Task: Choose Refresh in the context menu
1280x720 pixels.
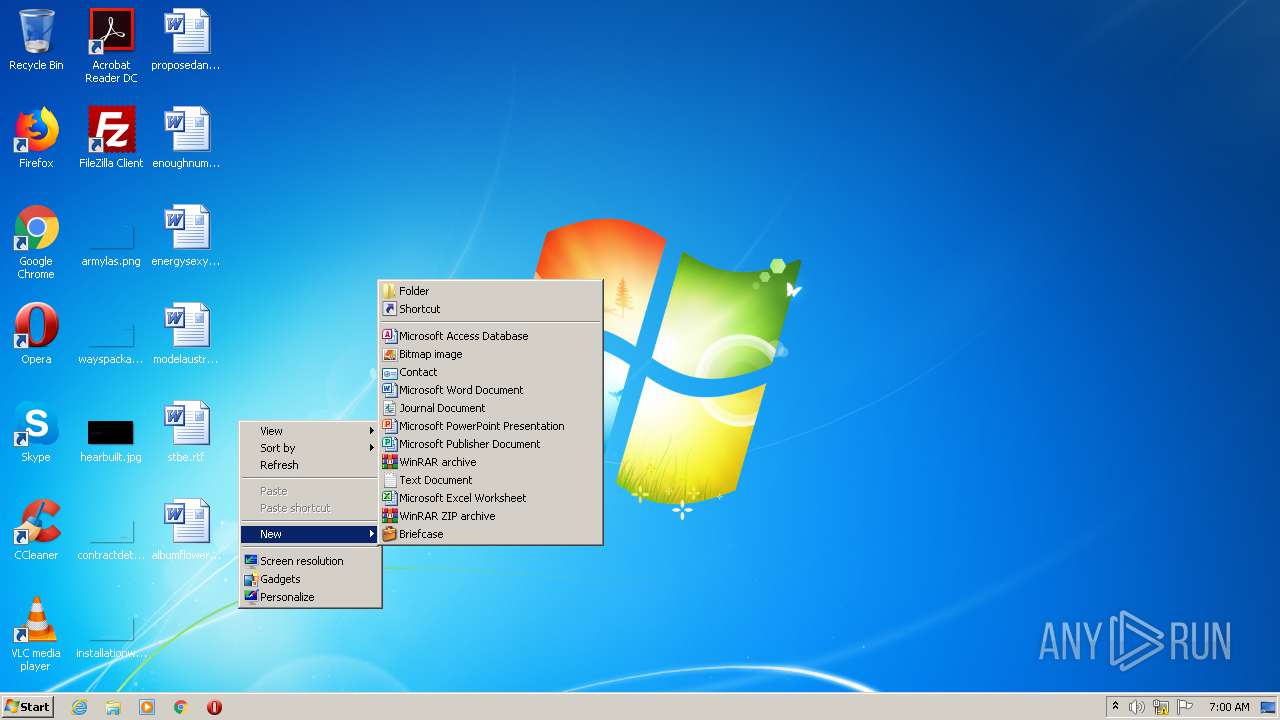Action: click(x=310, y=465)
